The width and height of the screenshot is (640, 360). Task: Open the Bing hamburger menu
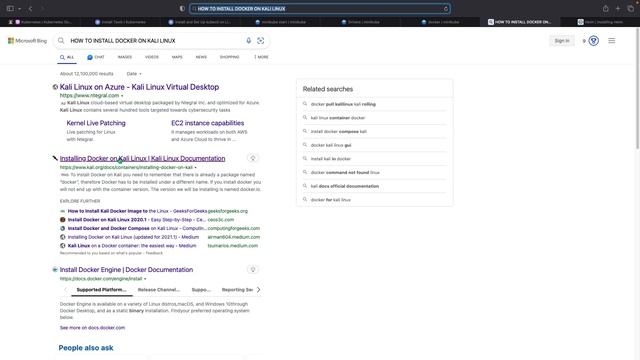click(611, 41)
